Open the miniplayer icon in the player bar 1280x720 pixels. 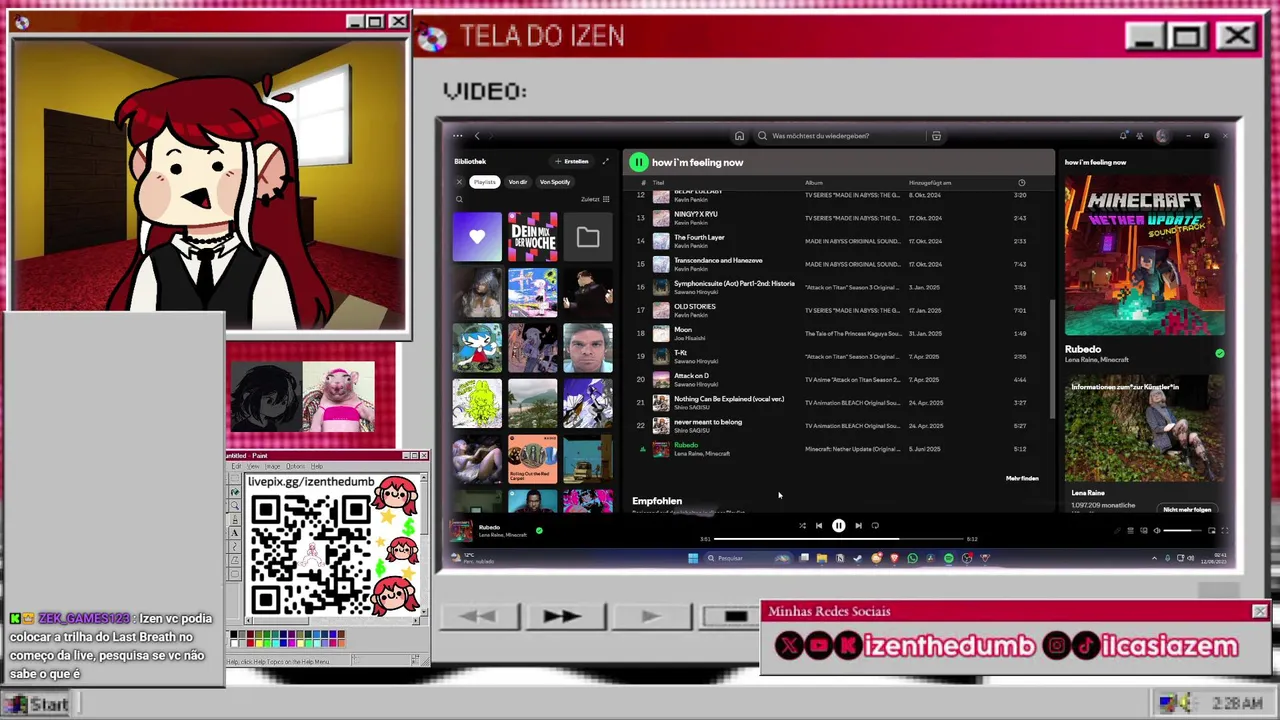pos(1211,530)
